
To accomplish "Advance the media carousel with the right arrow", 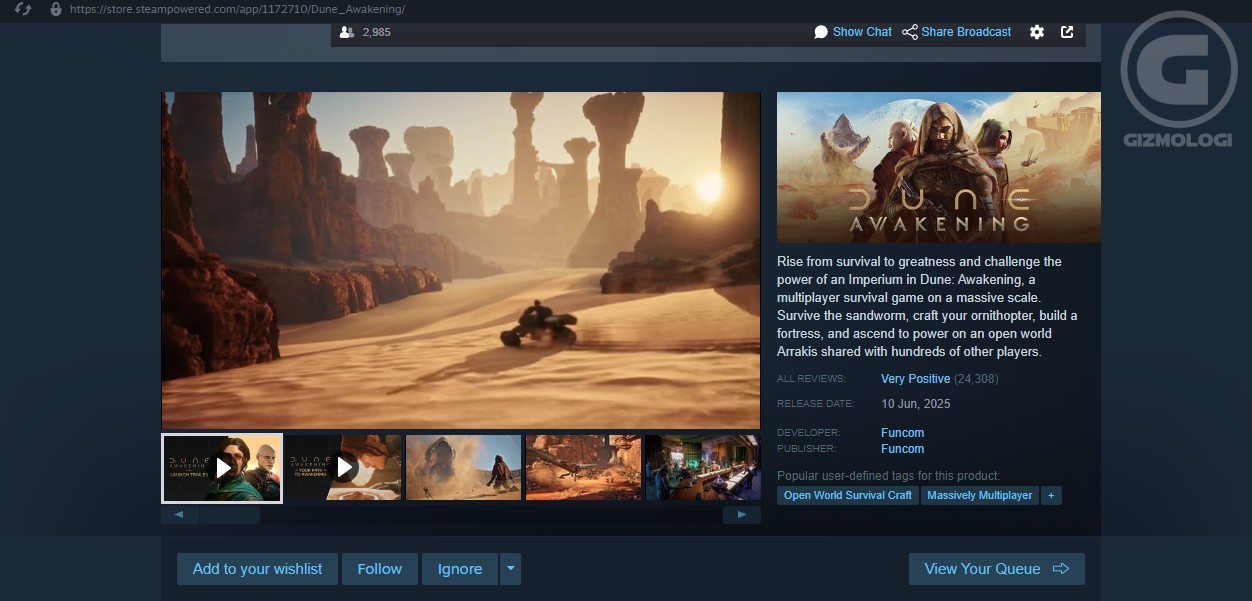I will pos(741,514).
